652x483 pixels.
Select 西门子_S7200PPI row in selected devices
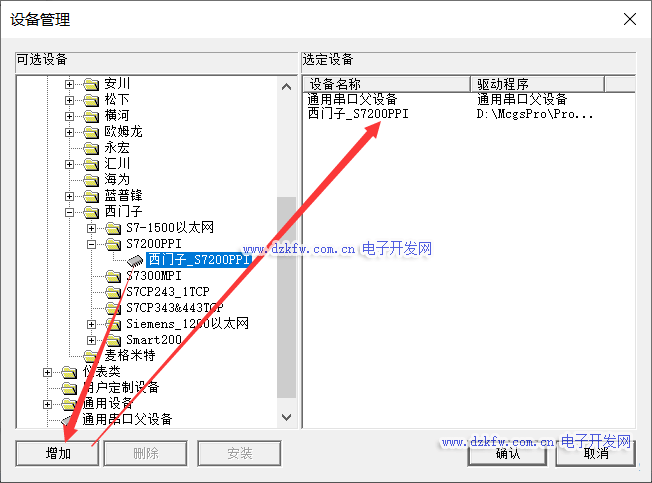tap(358, 114)
